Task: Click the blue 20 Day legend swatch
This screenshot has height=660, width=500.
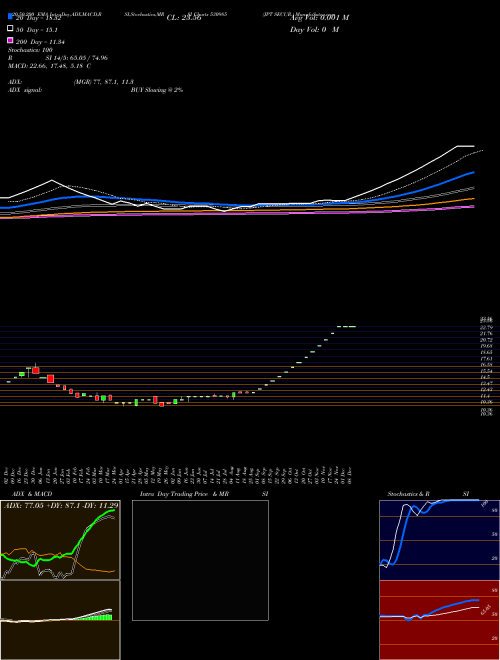Action: pos(10,16)
